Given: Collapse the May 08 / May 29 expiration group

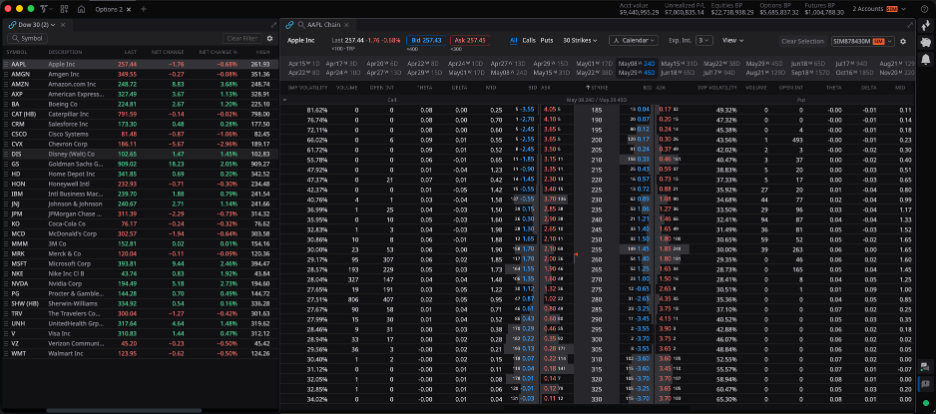Looking at the screenshot, I should click(285, 100).
